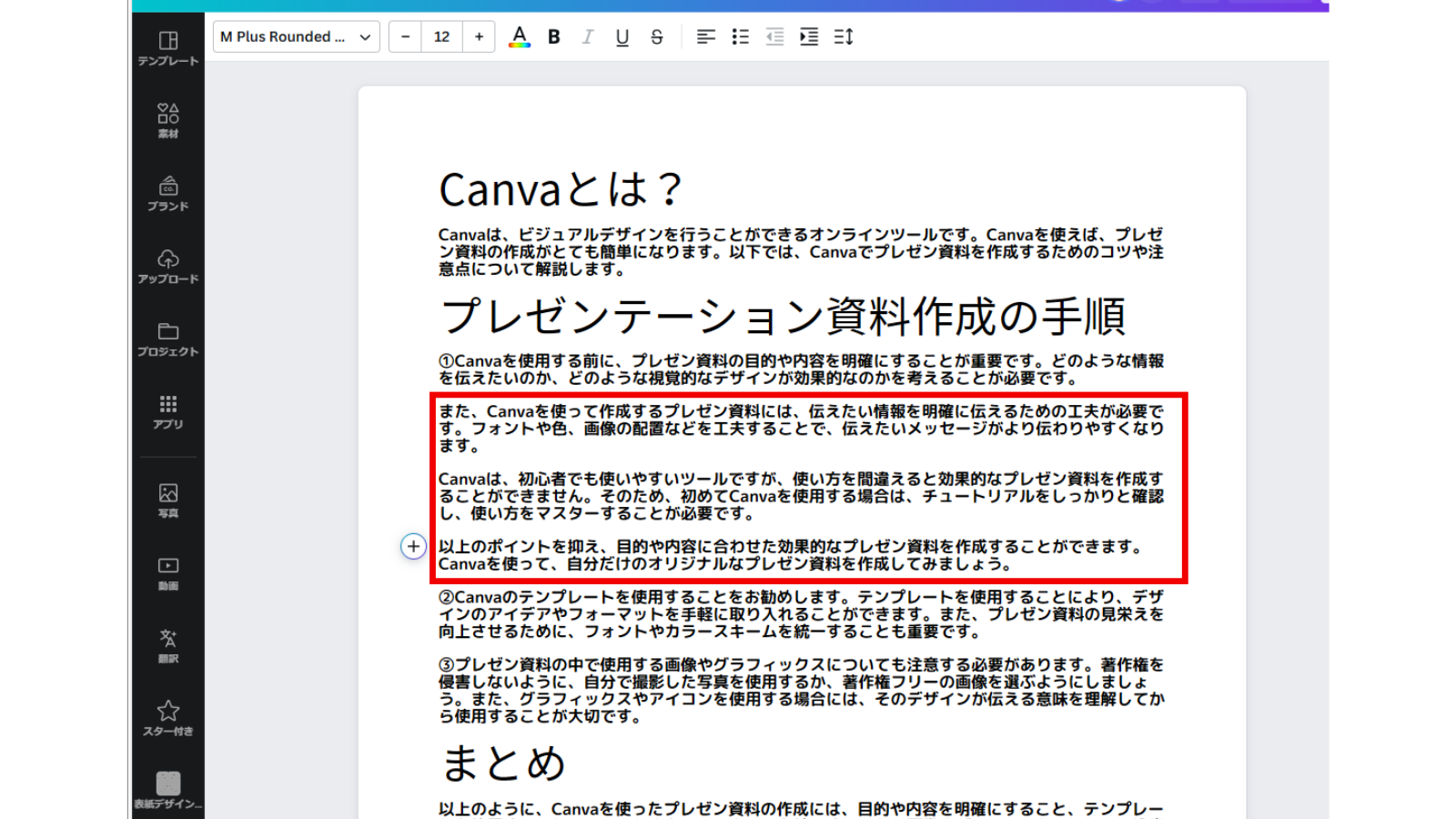Viewport: 1456px width, 819px height.
Task: Open the 写真 (Photos) sidebar panel
Action: tap(168, 500)
